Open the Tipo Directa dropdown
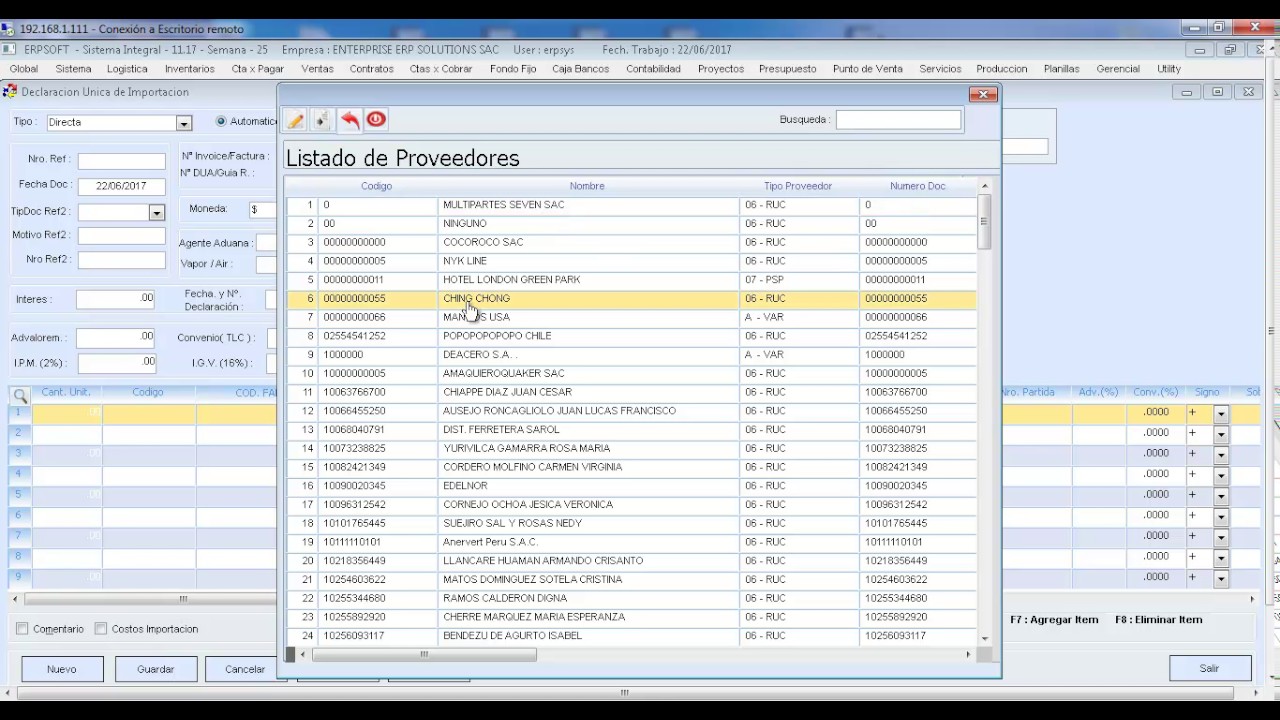Image resolution: width=1280 pixels, height=720 pixels. [184, 123]
